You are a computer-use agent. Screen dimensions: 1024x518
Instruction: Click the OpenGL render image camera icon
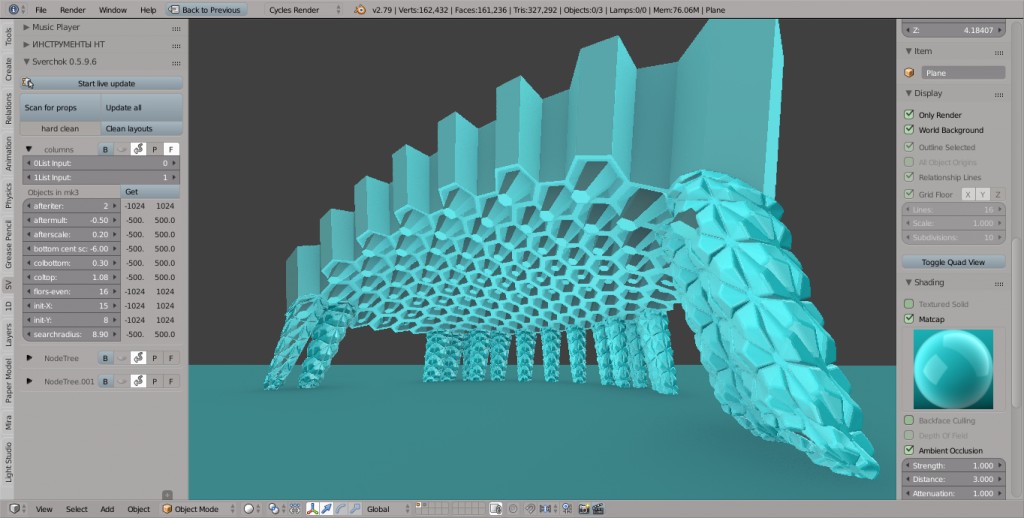(580, 509)
